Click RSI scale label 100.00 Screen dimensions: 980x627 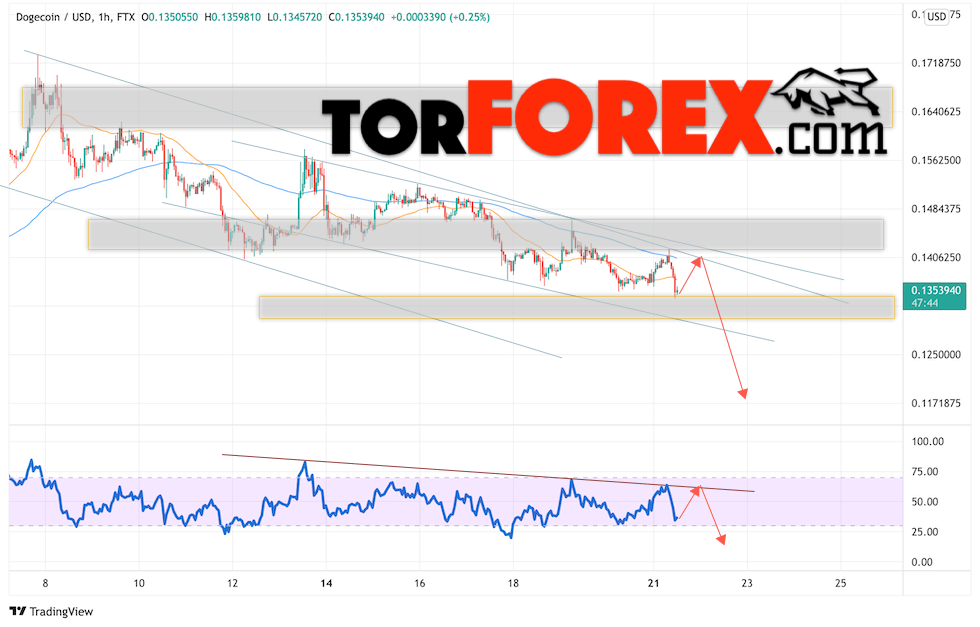[x=928, y=441]
